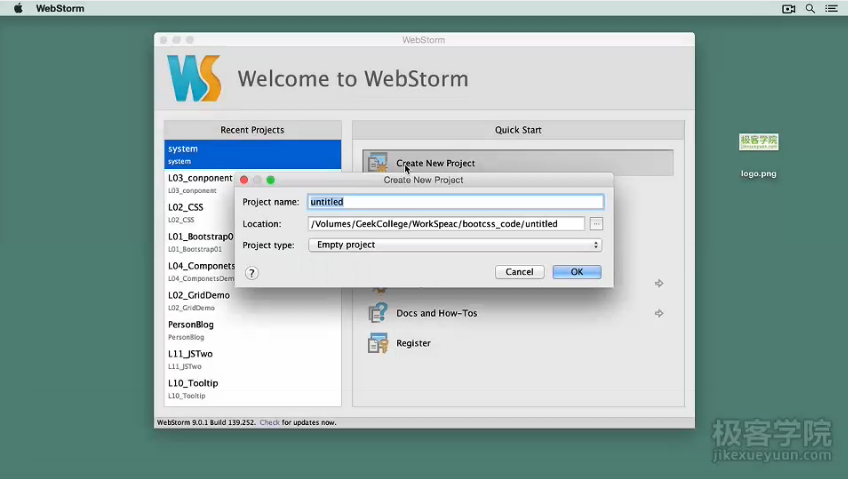848x479 pixels.
Task: Select L04_Componets recent project
Action: pos(200,271)
